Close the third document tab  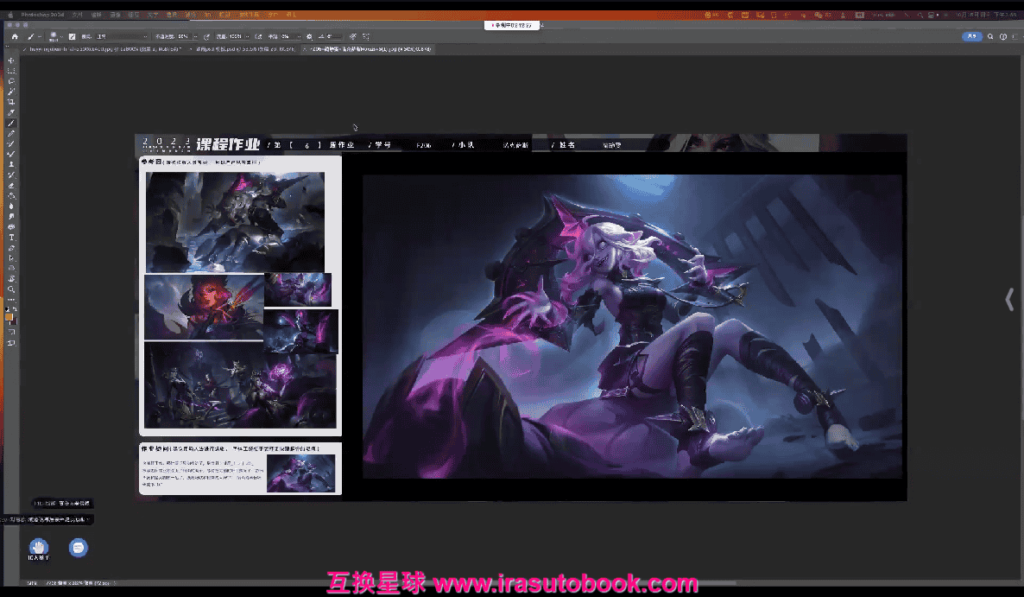point(304,49)
